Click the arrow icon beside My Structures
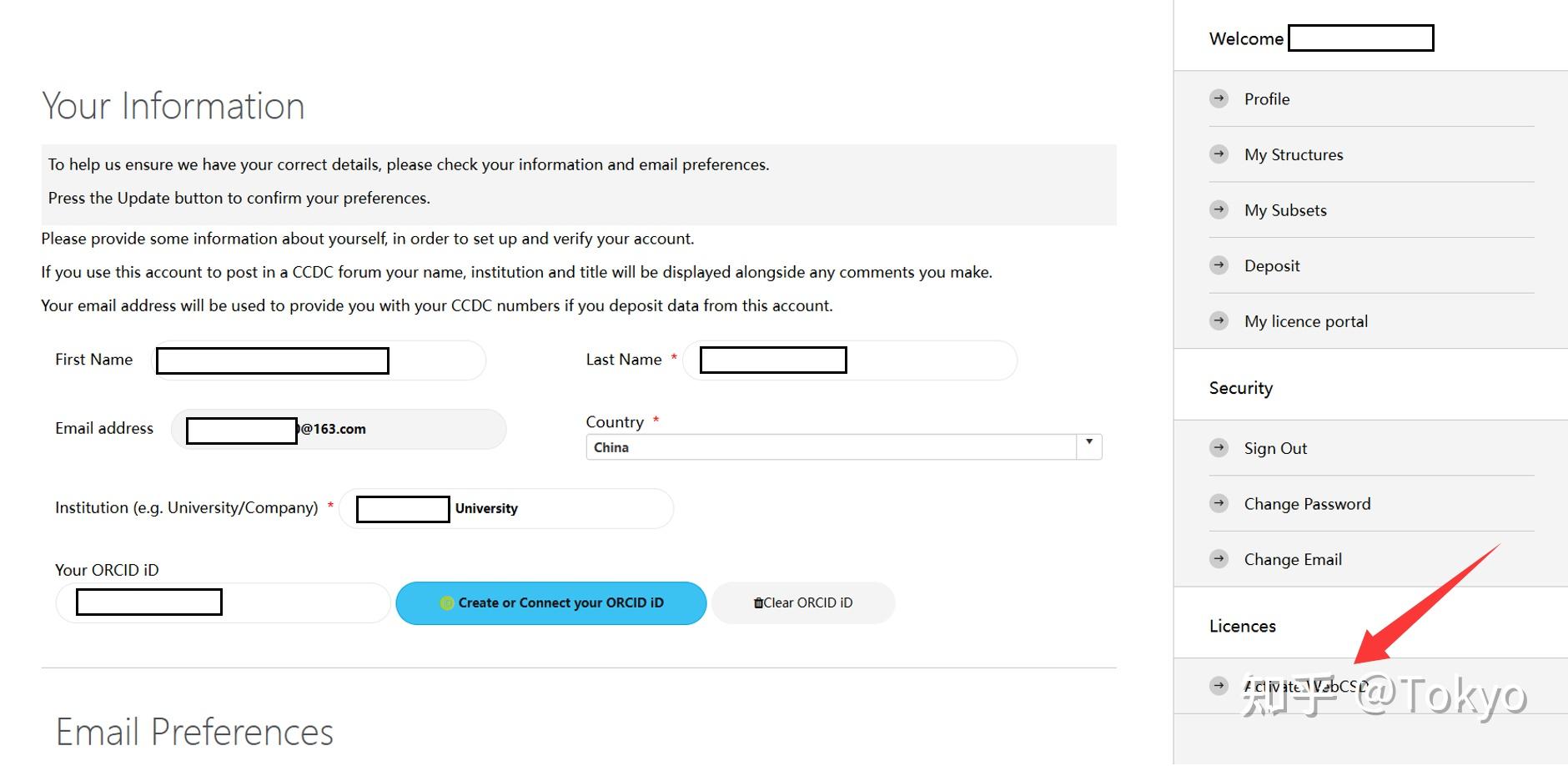Viewport: 1568px width, 766px height. click(x=1219, y=154)
